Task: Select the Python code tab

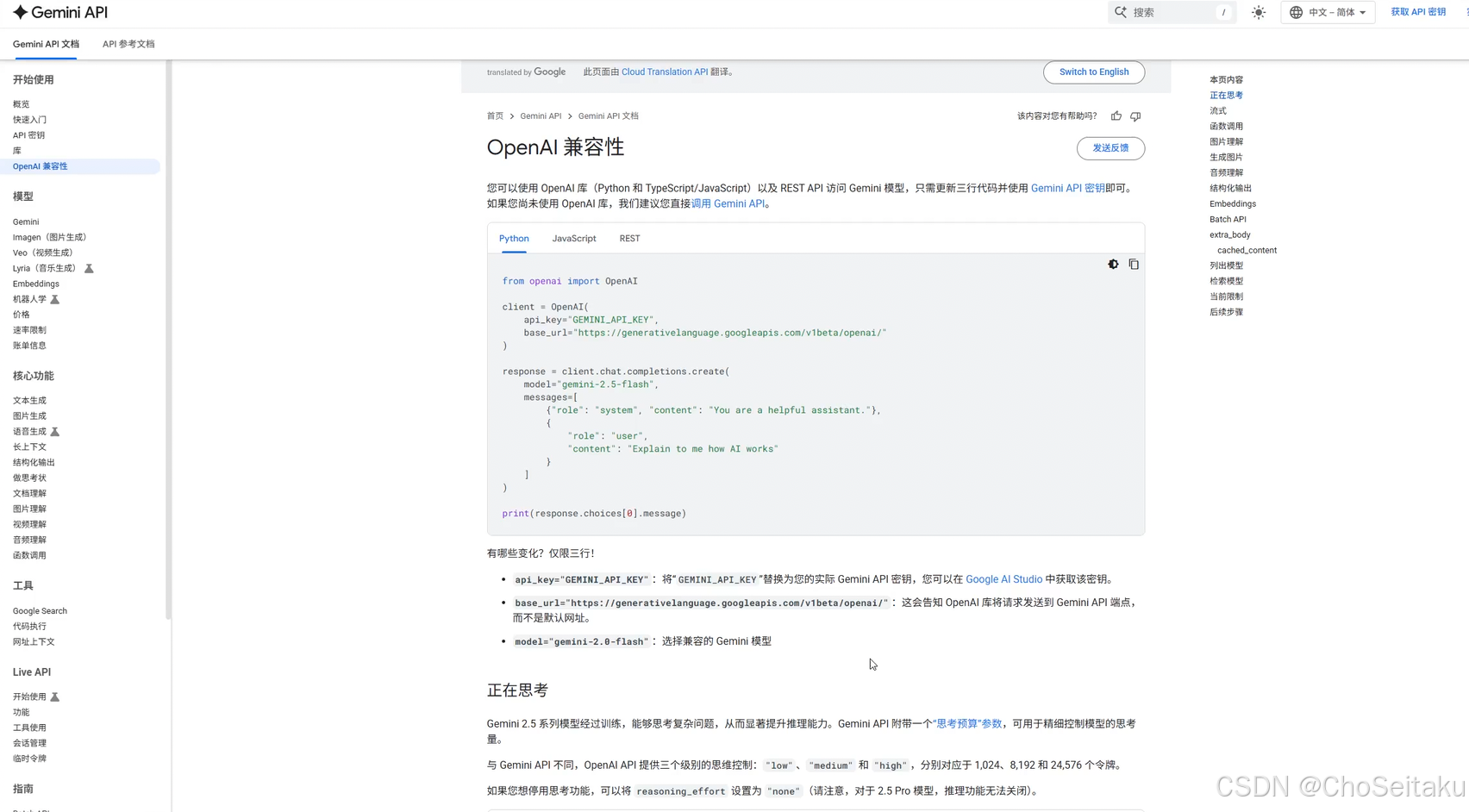Action: (x=514, y=239)
